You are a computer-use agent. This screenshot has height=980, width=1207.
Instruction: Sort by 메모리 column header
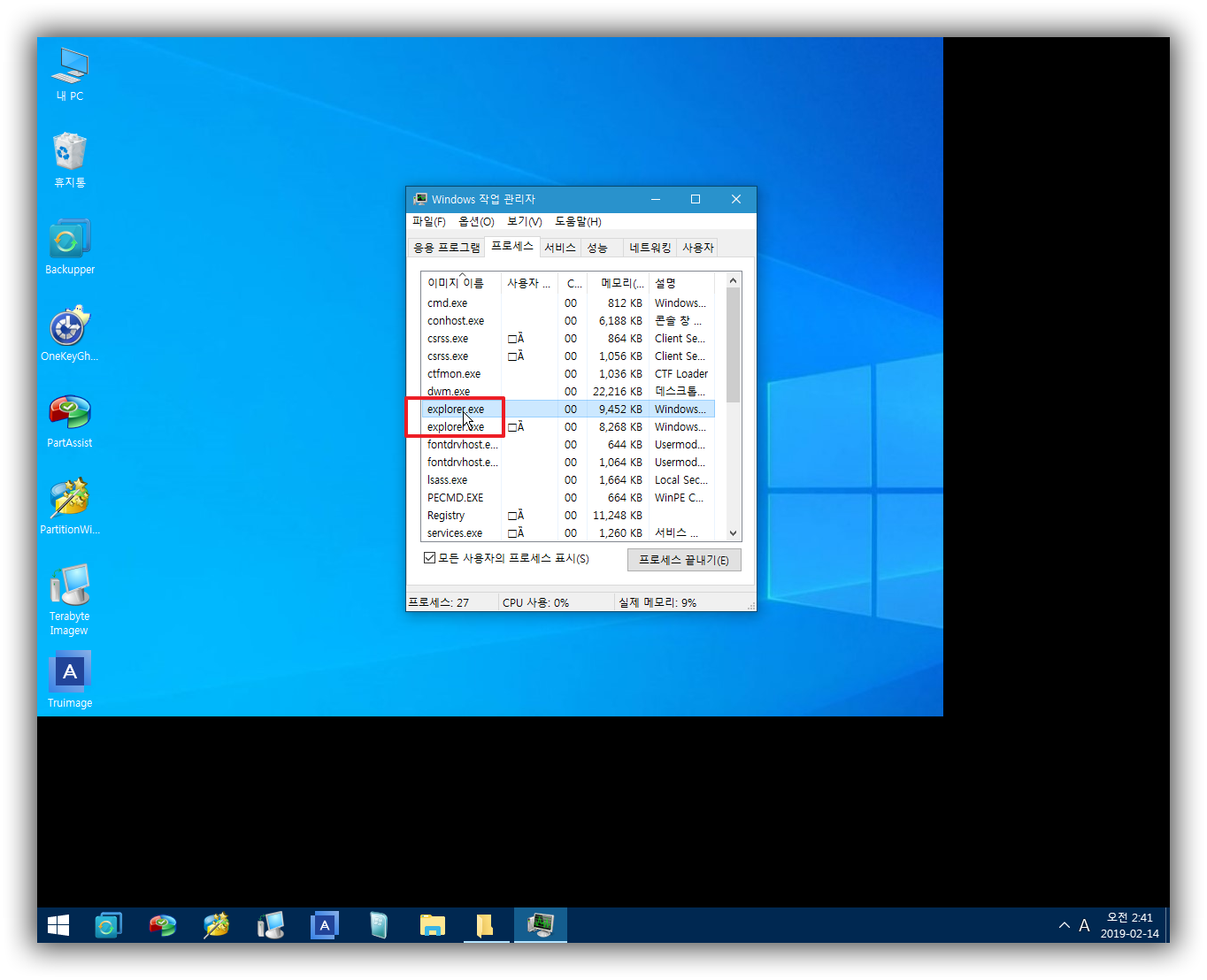pyautogui.click(x=618, y=283)
